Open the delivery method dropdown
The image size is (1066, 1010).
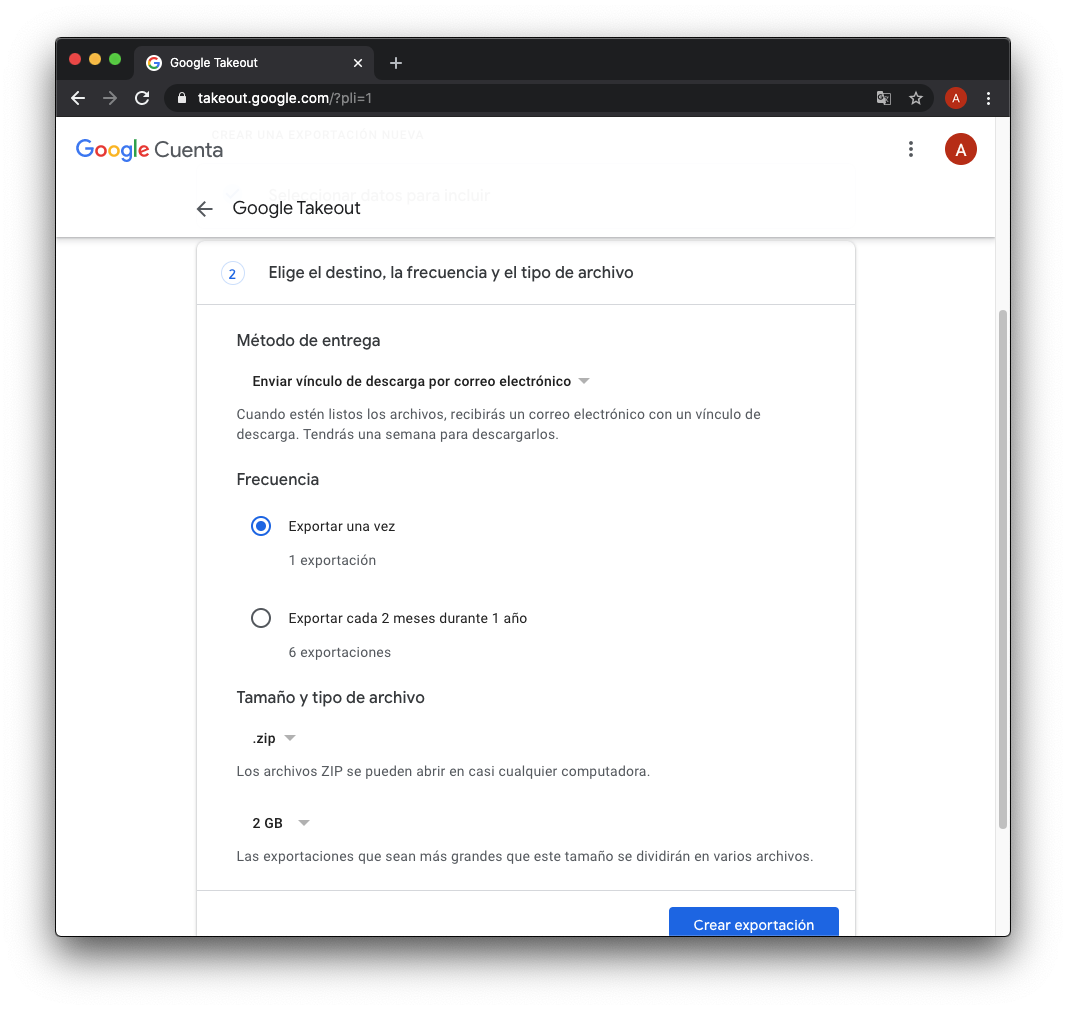pyautogui.click(x=420, y=381)
